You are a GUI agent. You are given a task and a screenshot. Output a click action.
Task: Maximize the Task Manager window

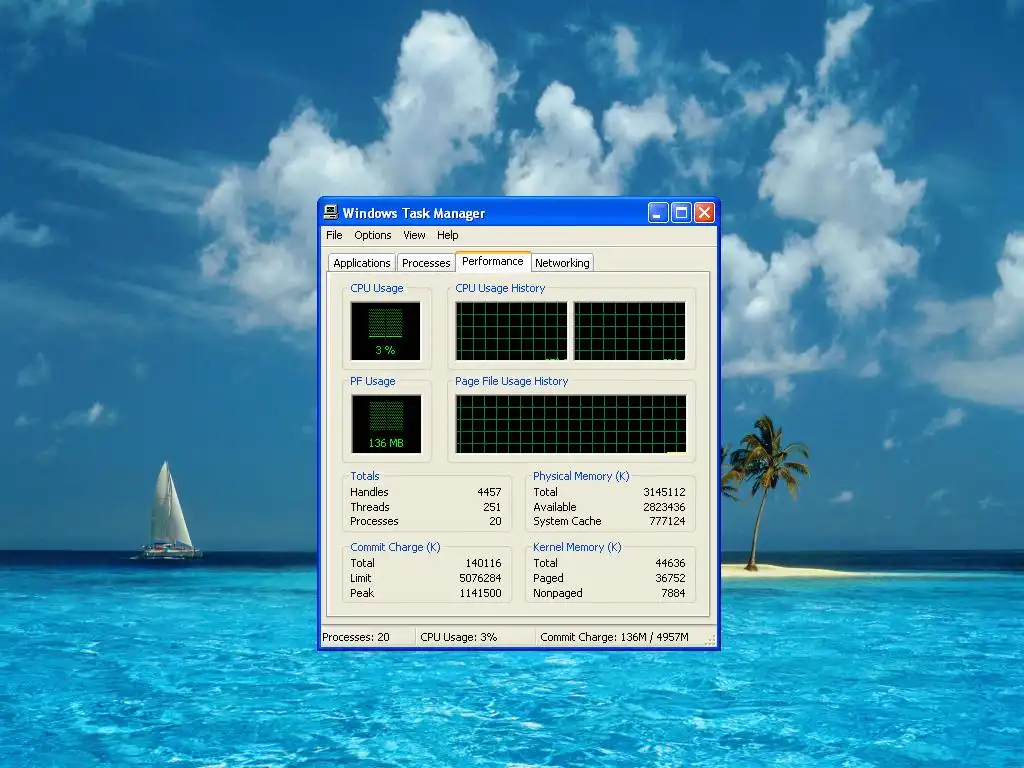point(681,213)
